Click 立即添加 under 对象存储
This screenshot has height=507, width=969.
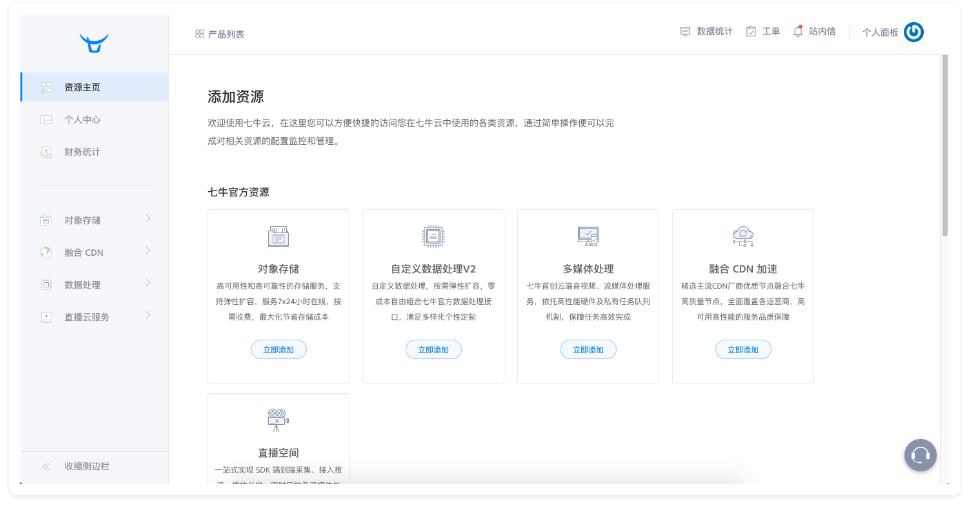click(x=279, y=349)
